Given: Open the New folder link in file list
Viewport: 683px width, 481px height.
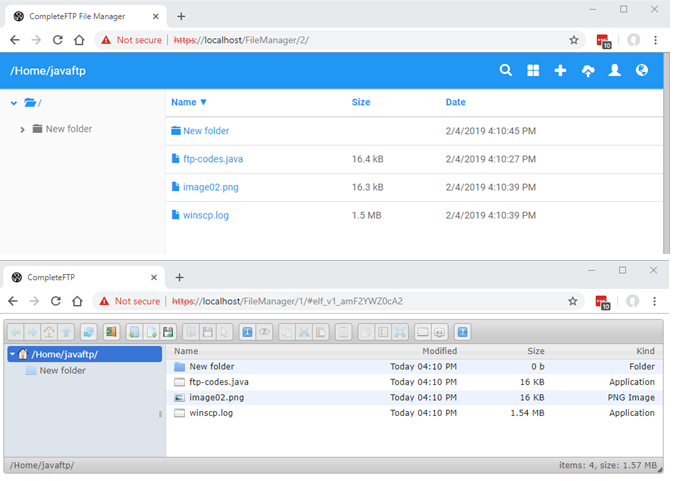Looking at the screenshot, I should tap(206, 131).
